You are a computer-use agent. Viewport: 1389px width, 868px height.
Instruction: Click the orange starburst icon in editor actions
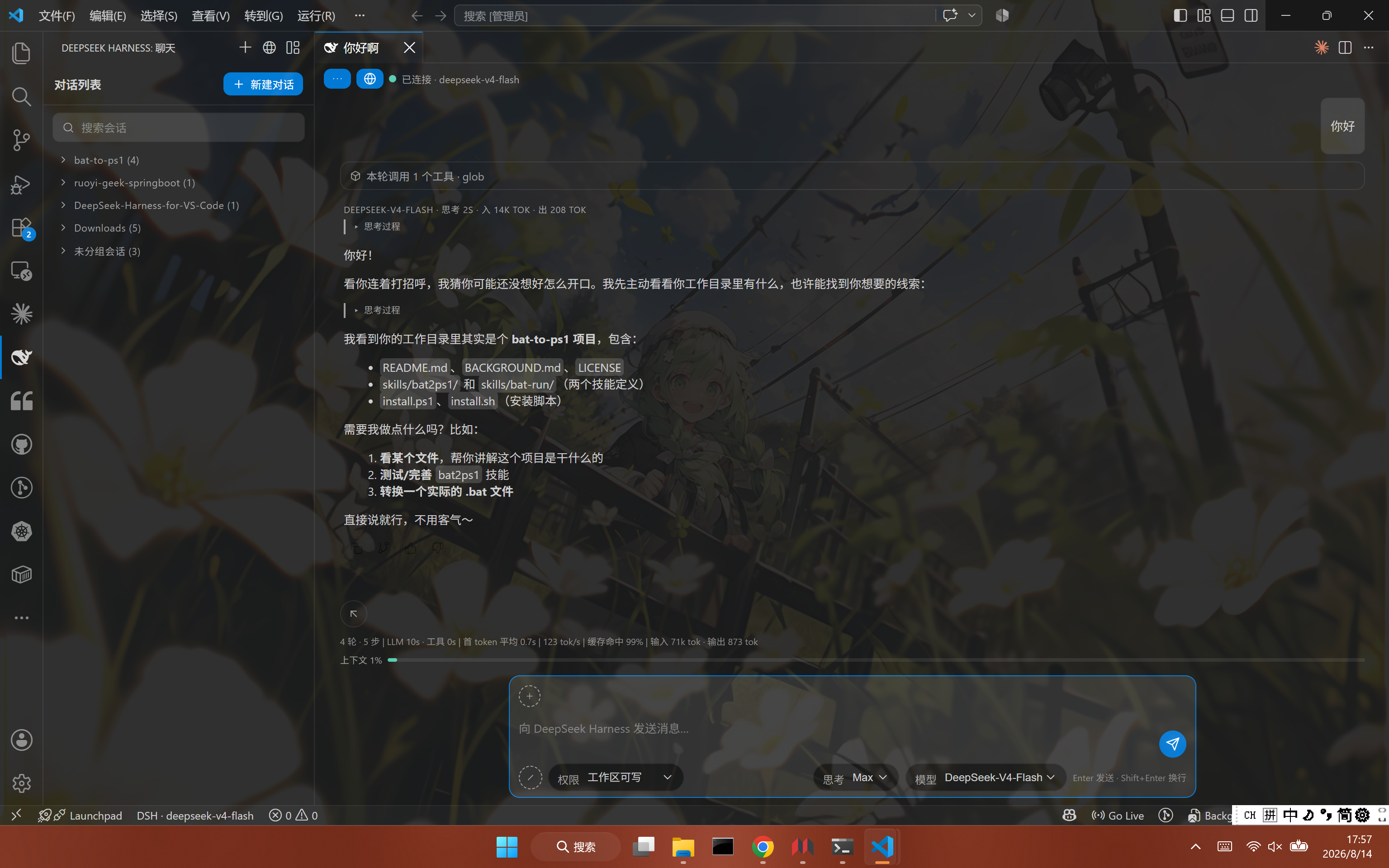point(1321,47)
